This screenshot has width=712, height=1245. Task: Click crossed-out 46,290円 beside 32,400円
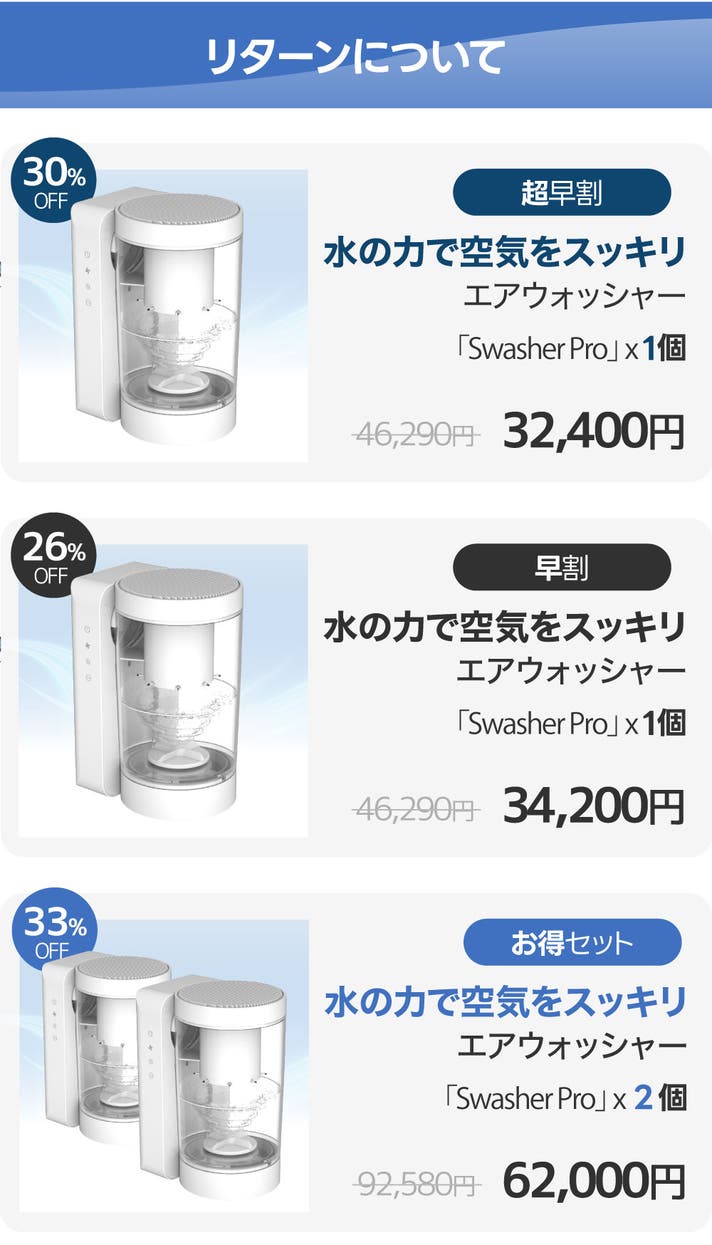coord(416,436)
